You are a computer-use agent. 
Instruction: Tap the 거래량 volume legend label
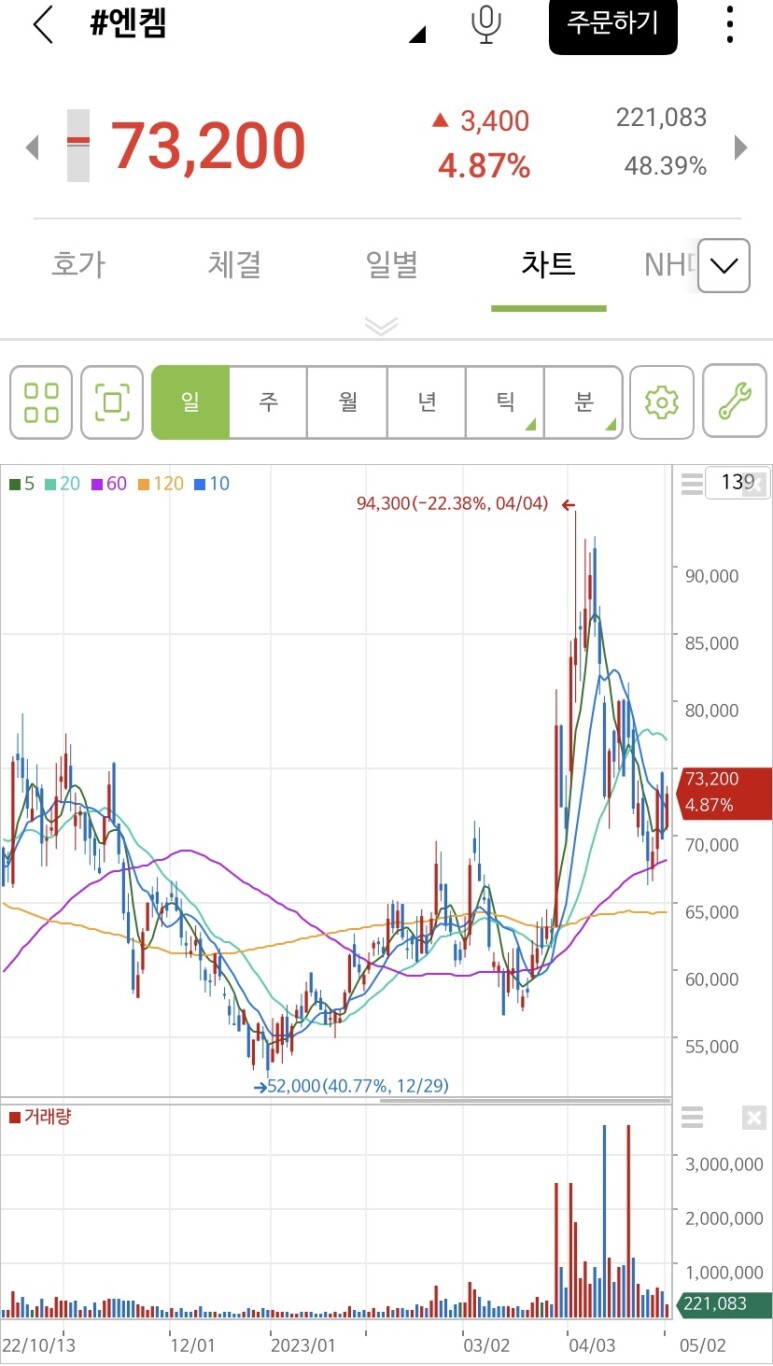pyautogui.click(x=40, y=1117)
